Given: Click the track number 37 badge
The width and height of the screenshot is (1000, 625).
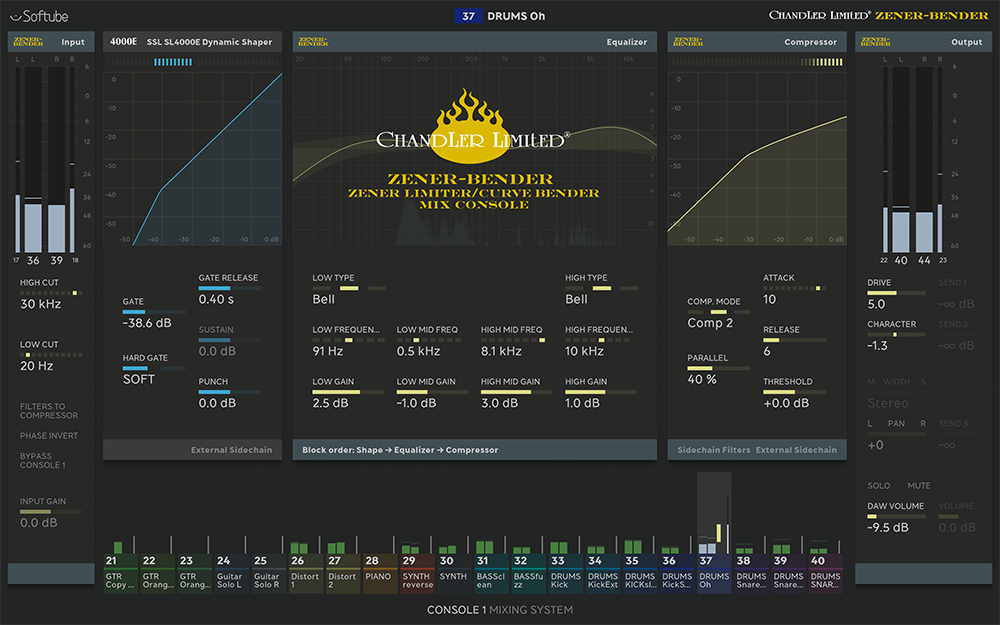Looking at the screenshot, I should tap(468, 15).
